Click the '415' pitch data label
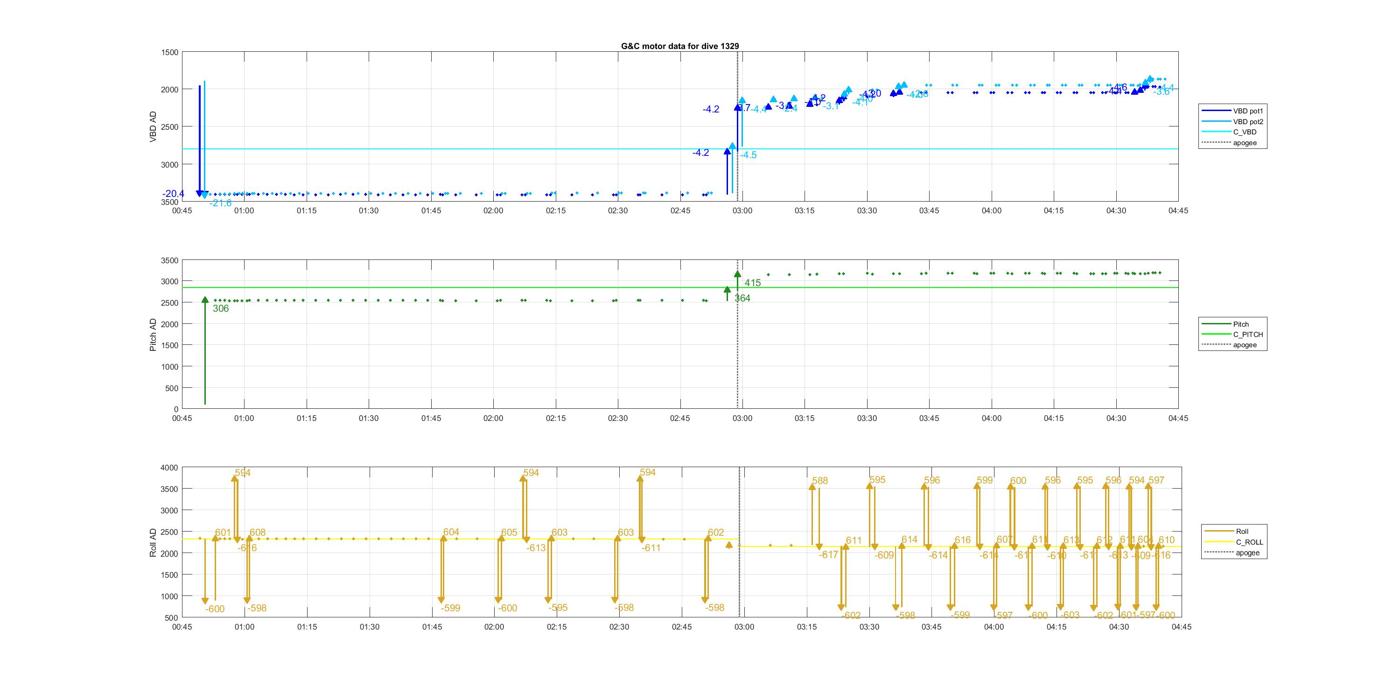 (752, 283)
